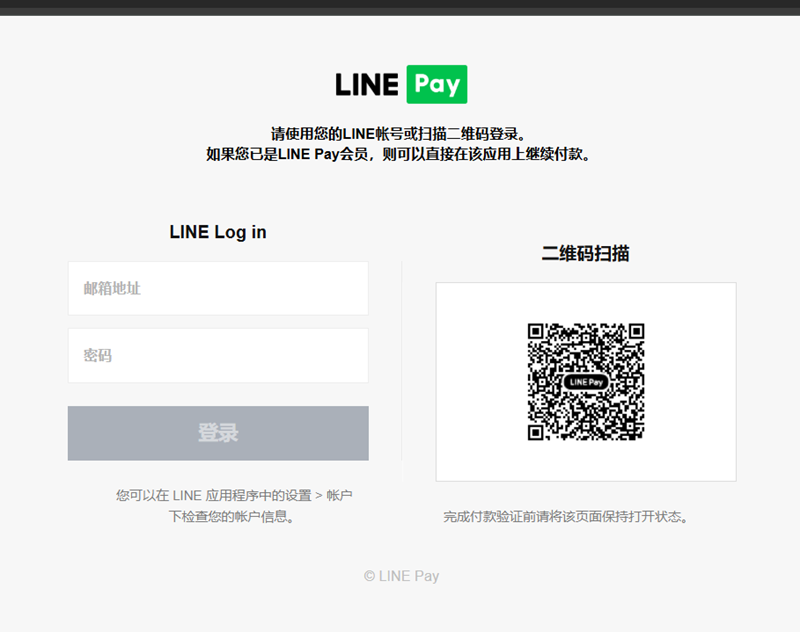Click the QR code's top-left corner square
The width and height of the screenshot is (800, 632).
pyautogui.click(x=536, y=332)
